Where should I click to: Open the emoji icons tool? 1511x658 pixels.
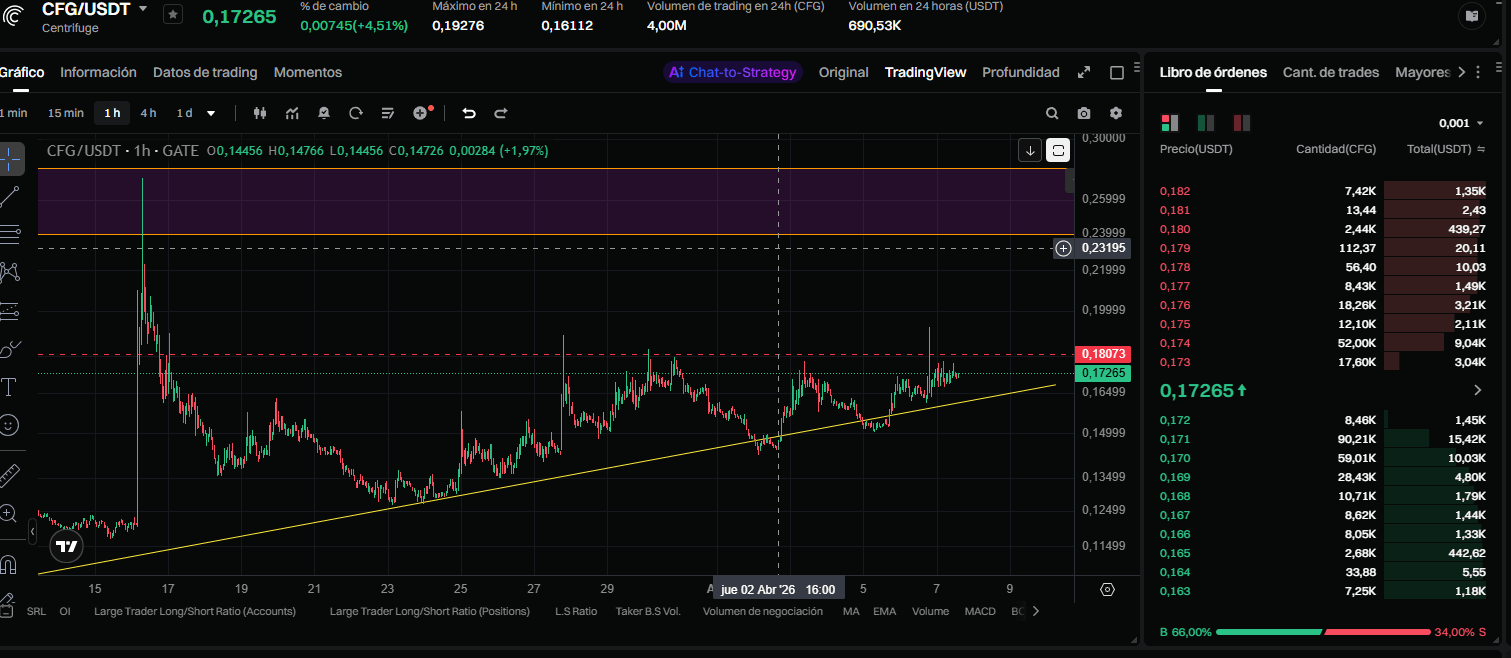[10, 425]
